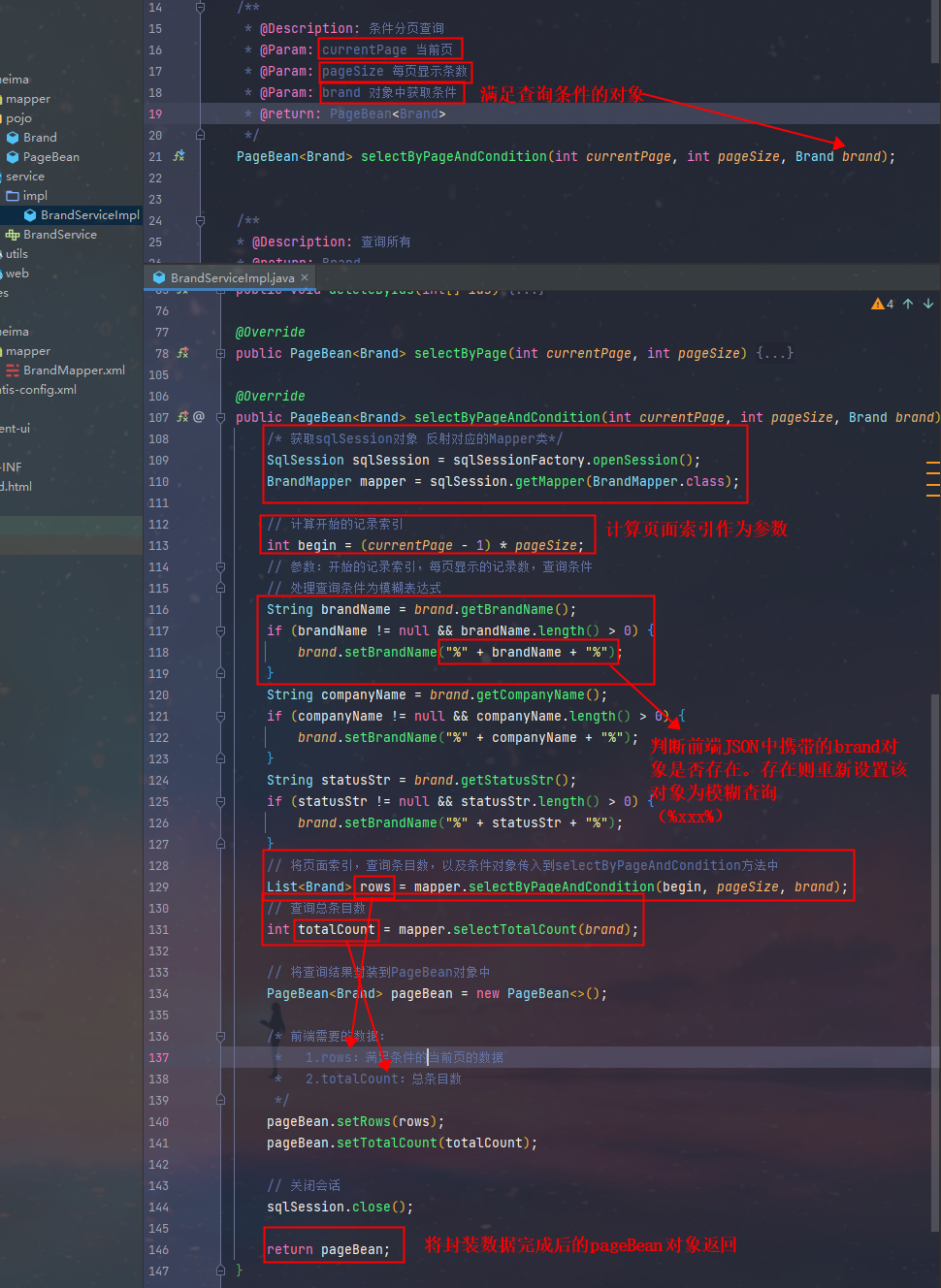Viewport: 941px width, 1288px height.
Task: Click the @ gutter icon on line 107
Action: click(x=199, y=417)
